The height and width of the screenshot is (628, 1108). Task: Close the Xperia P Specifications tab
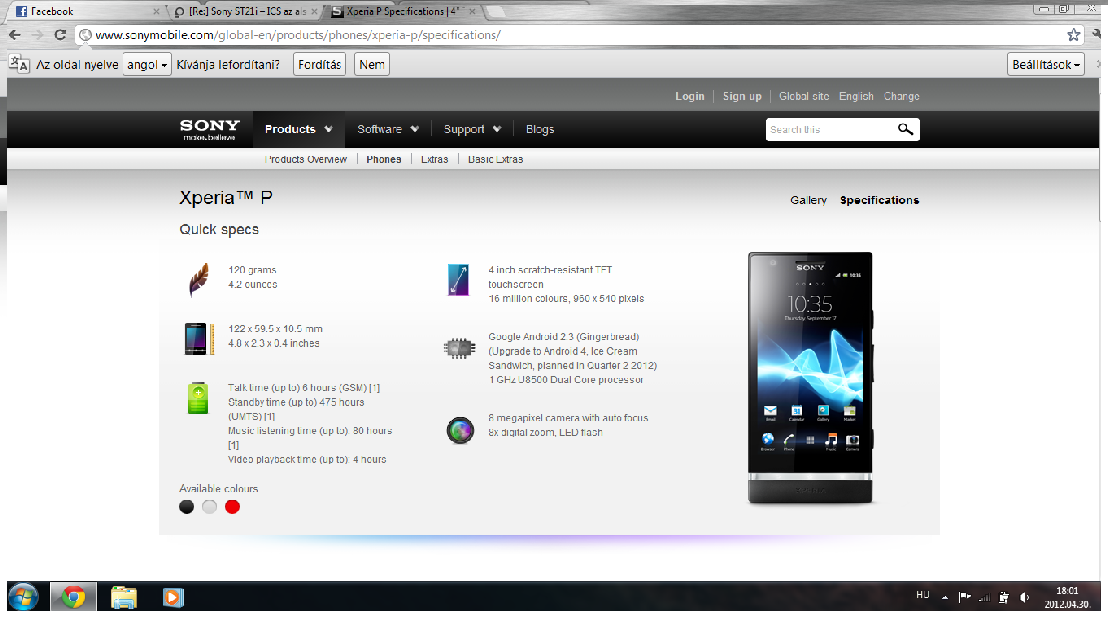[473, 11]
